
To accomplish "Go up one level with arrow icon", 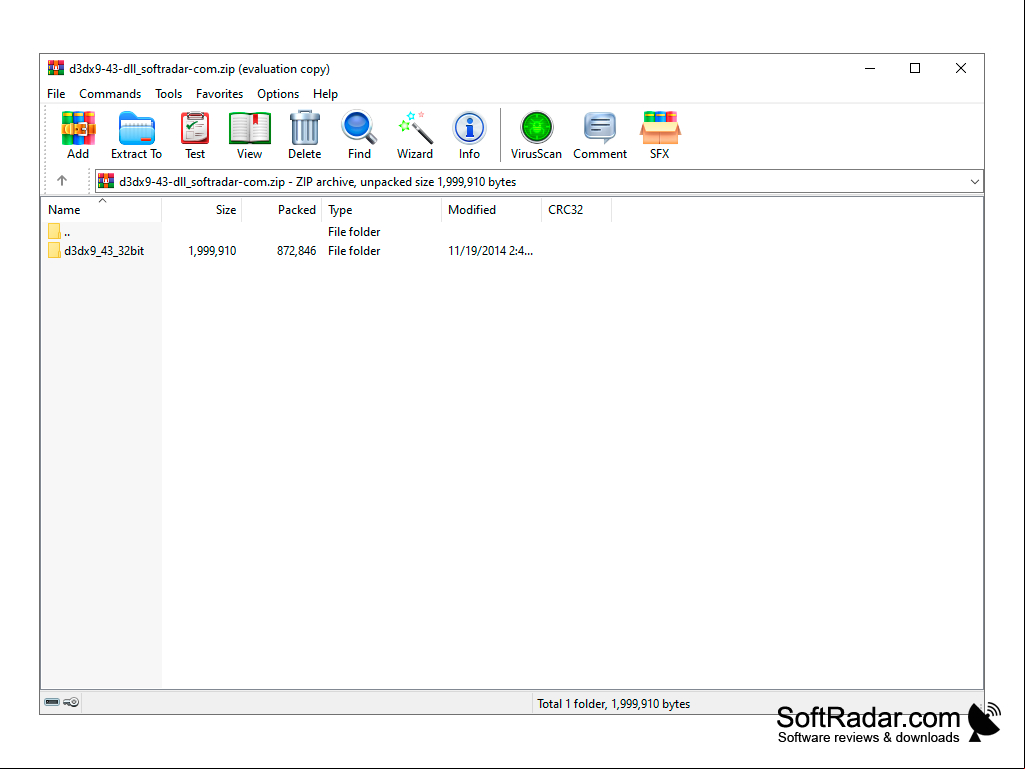I will coord(62,180).
